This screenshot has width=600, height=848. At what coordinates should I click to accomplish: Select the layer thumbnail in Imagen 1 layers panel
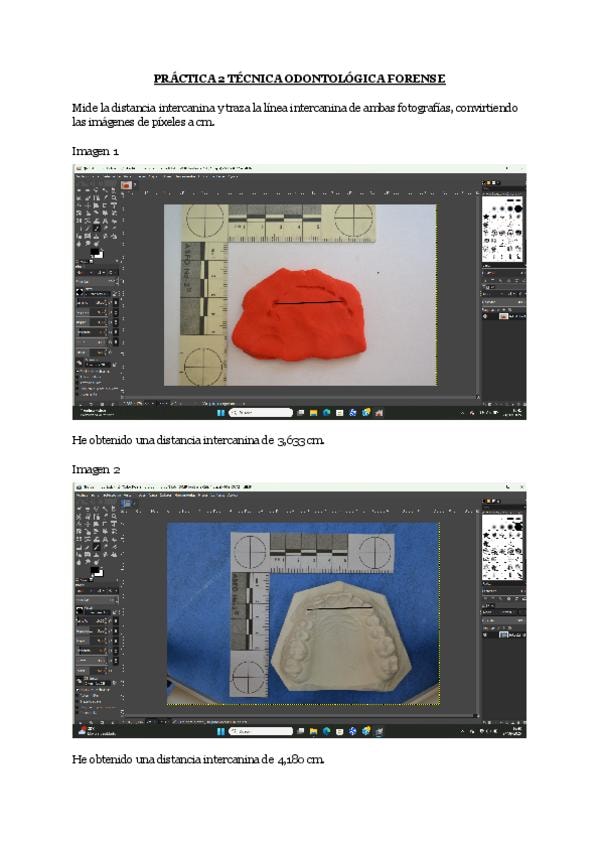tap(503, 318)
